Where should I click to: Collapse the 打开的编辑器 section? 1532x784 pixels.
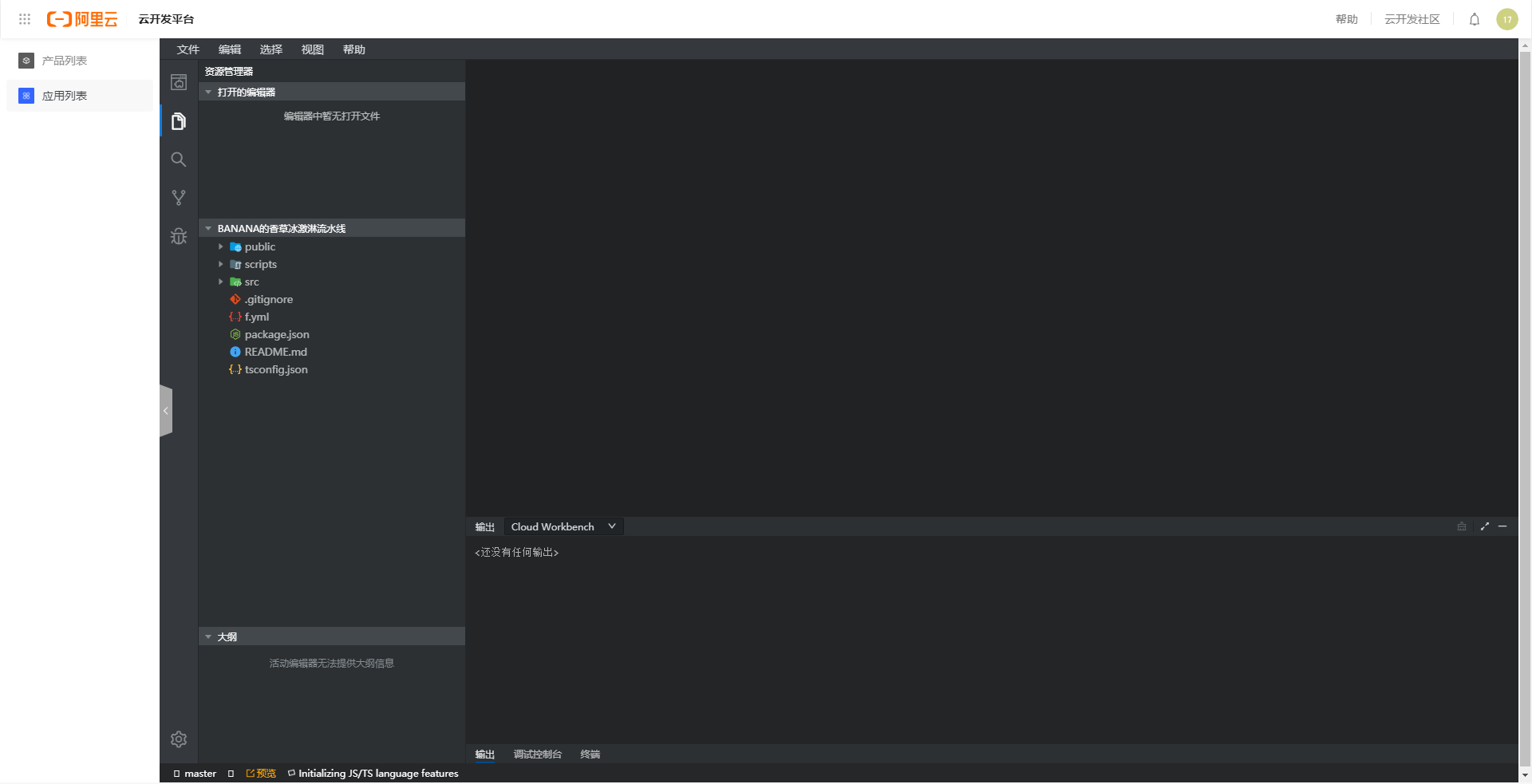(331, 92)
